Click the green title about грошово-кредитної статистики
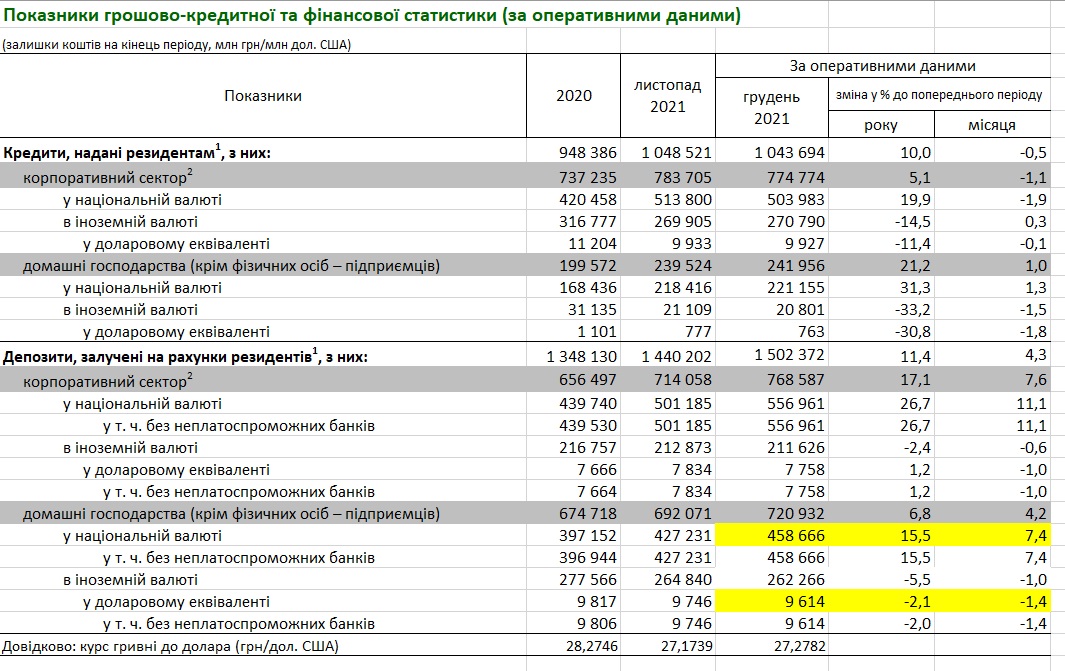1065x671 pixels. 371,17
